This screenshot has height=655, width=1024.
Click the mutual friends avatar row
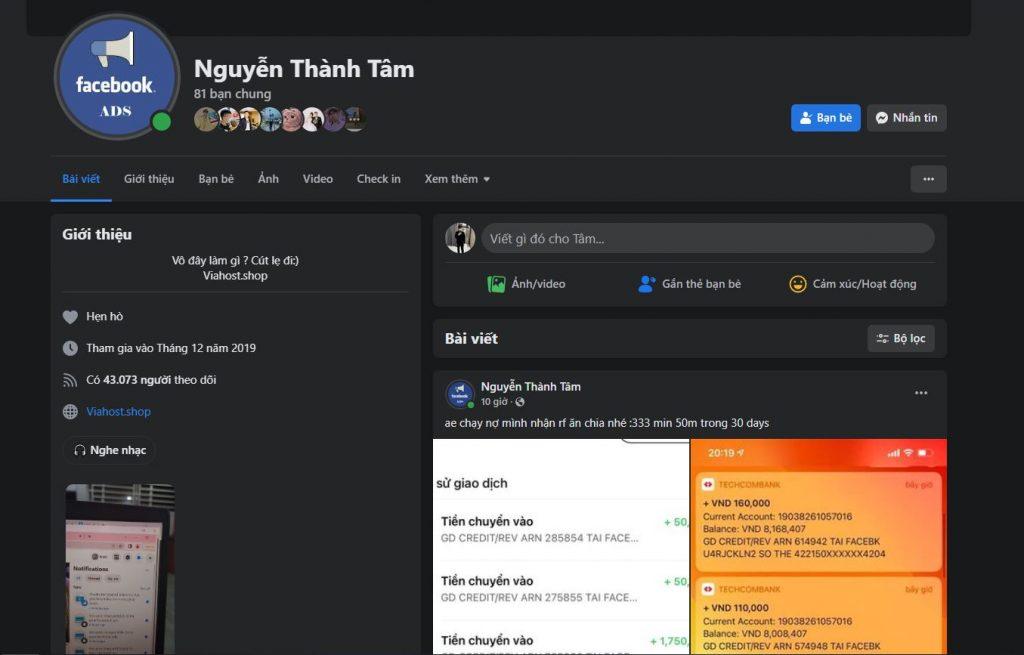(x=279, y=120)
